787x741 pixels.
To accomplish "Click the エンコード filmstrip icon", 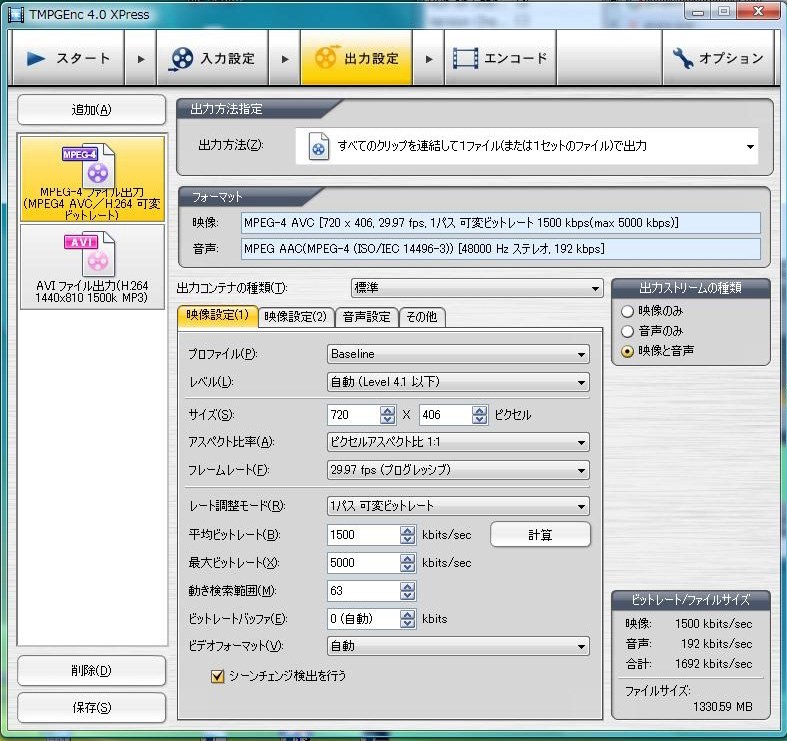I will pos(465,58).
